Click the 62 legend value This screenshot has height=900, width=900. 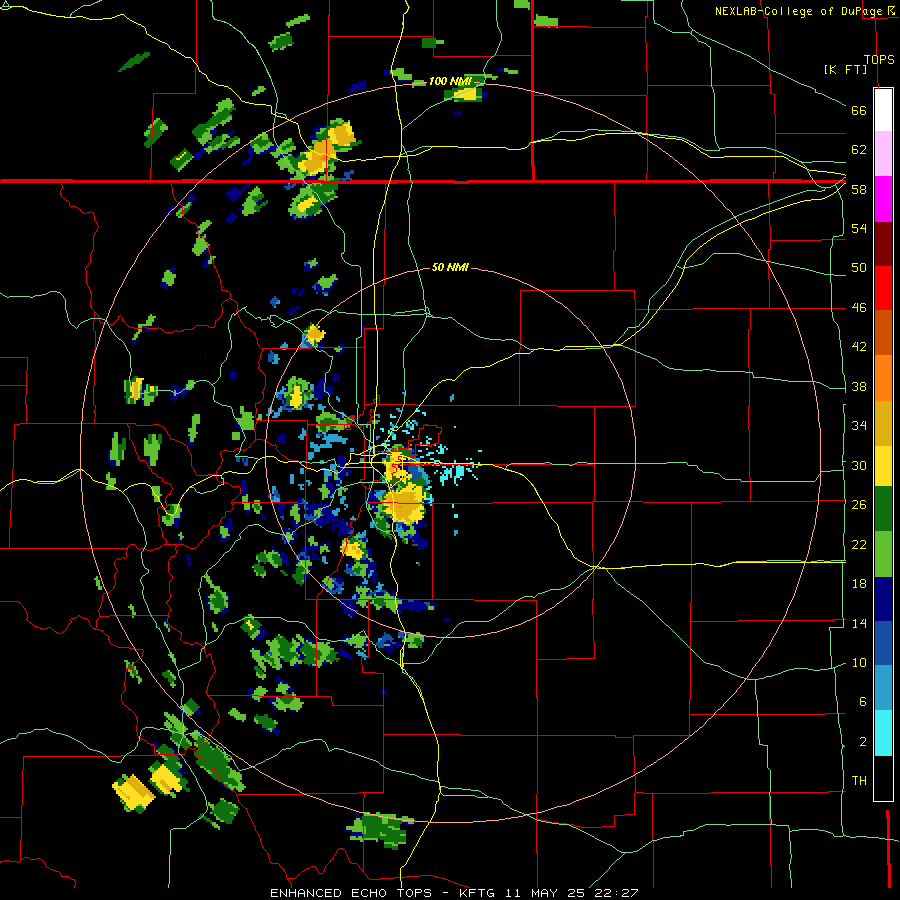click(x=859, y=150)
